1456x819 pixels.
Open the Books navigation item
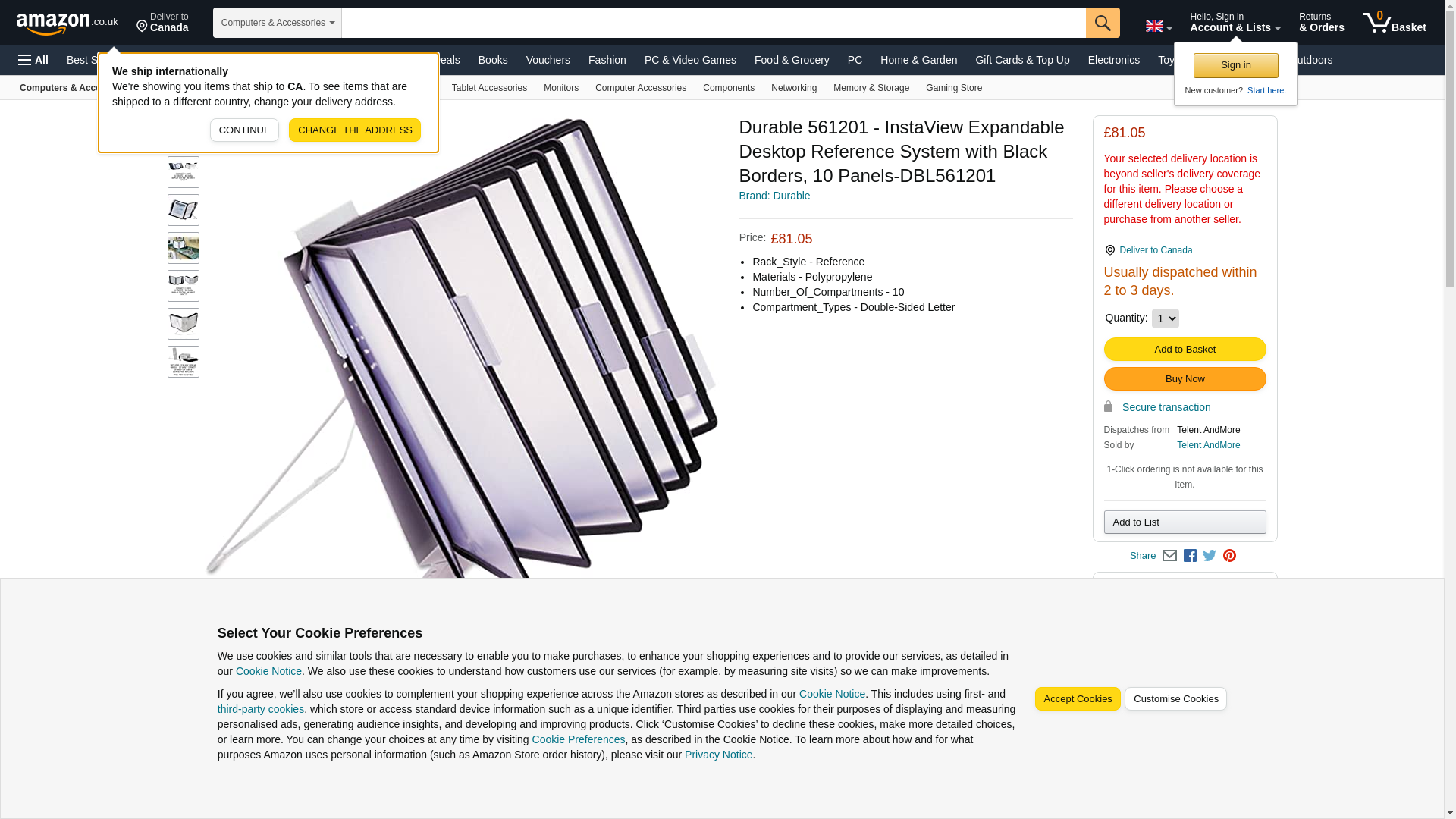pyautogui.click(x=493, y=60)
